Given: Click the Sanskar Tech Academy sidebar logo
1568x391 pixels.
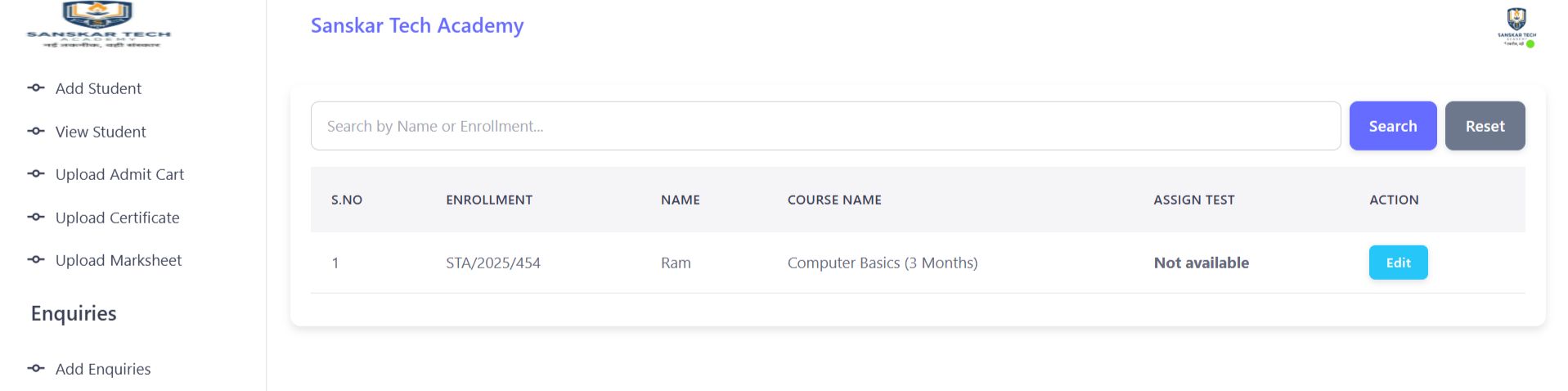Looking at the screenshot, I should click(x=98, y=25).
